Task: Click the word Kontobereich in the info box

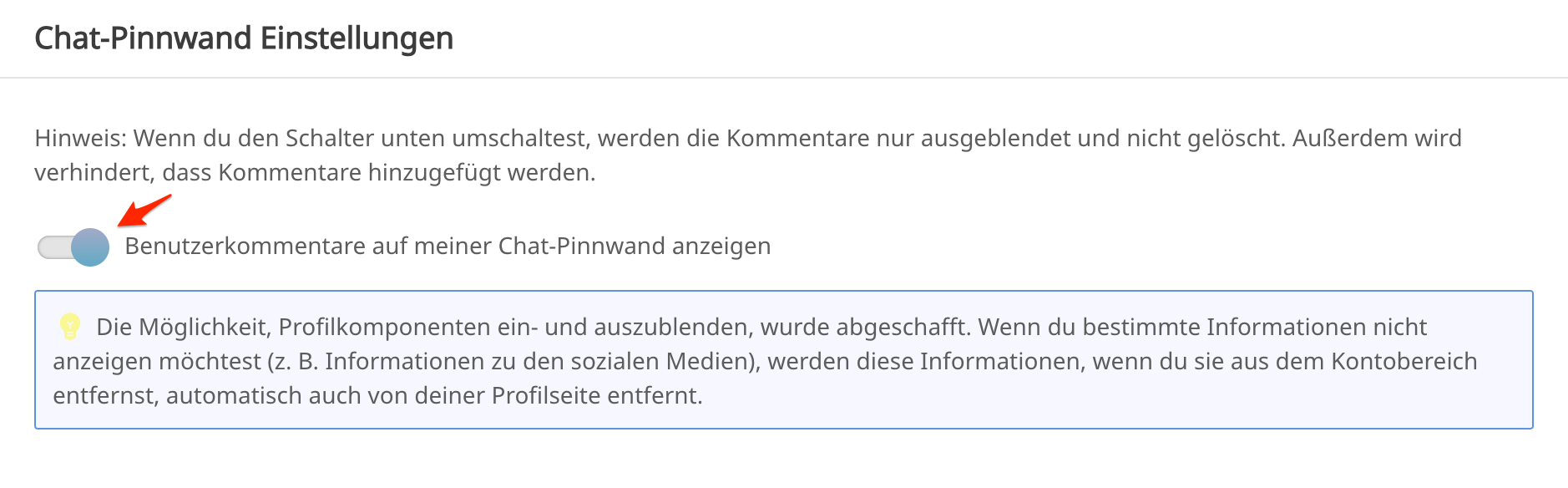Action: 1404,361
